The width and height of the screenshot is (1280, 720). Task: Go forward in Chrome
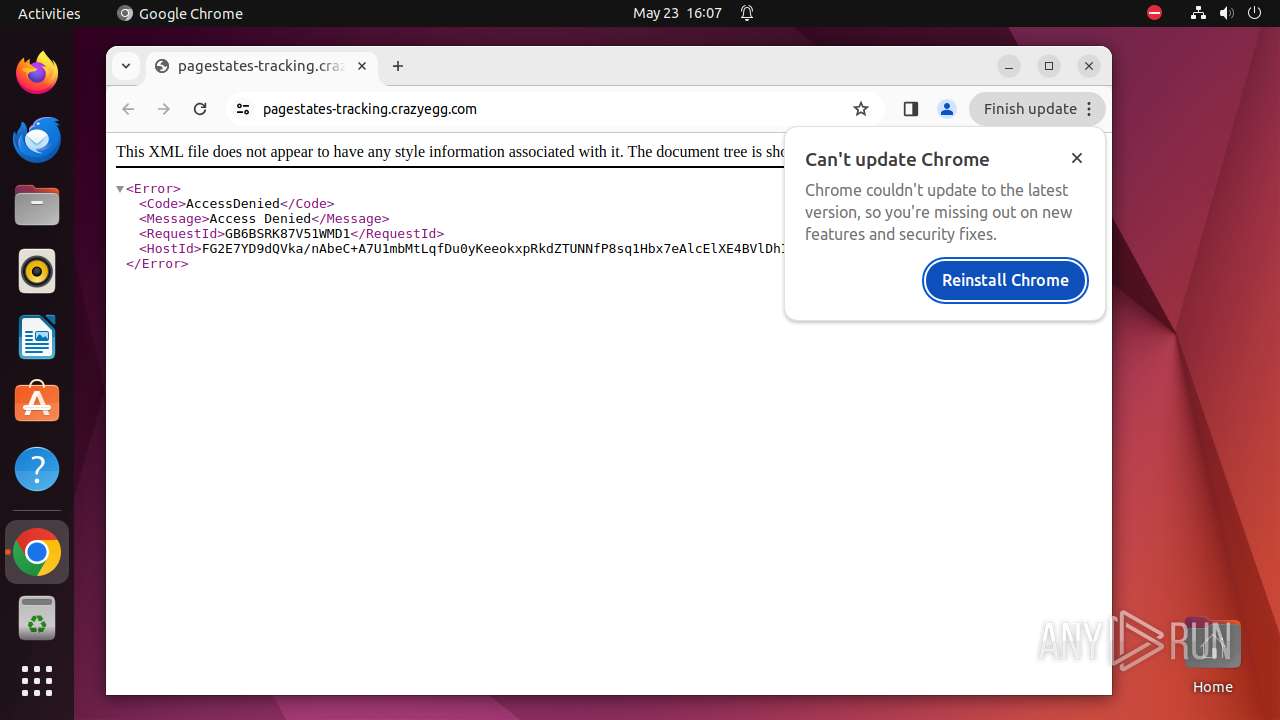164,109
